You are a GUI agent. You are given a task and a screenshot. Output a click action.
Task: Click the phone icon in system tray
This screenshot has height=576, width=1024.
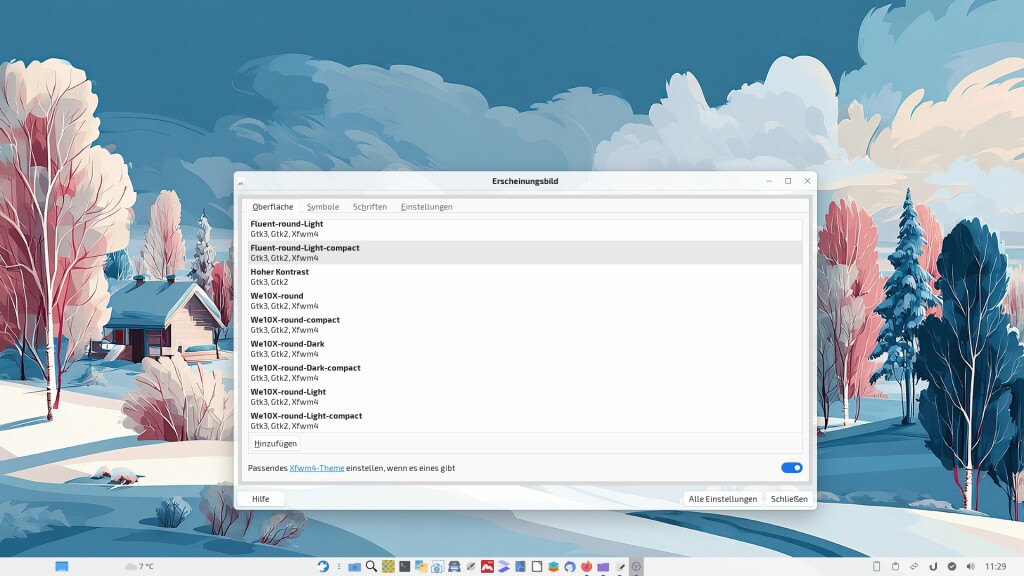[876, 566]
